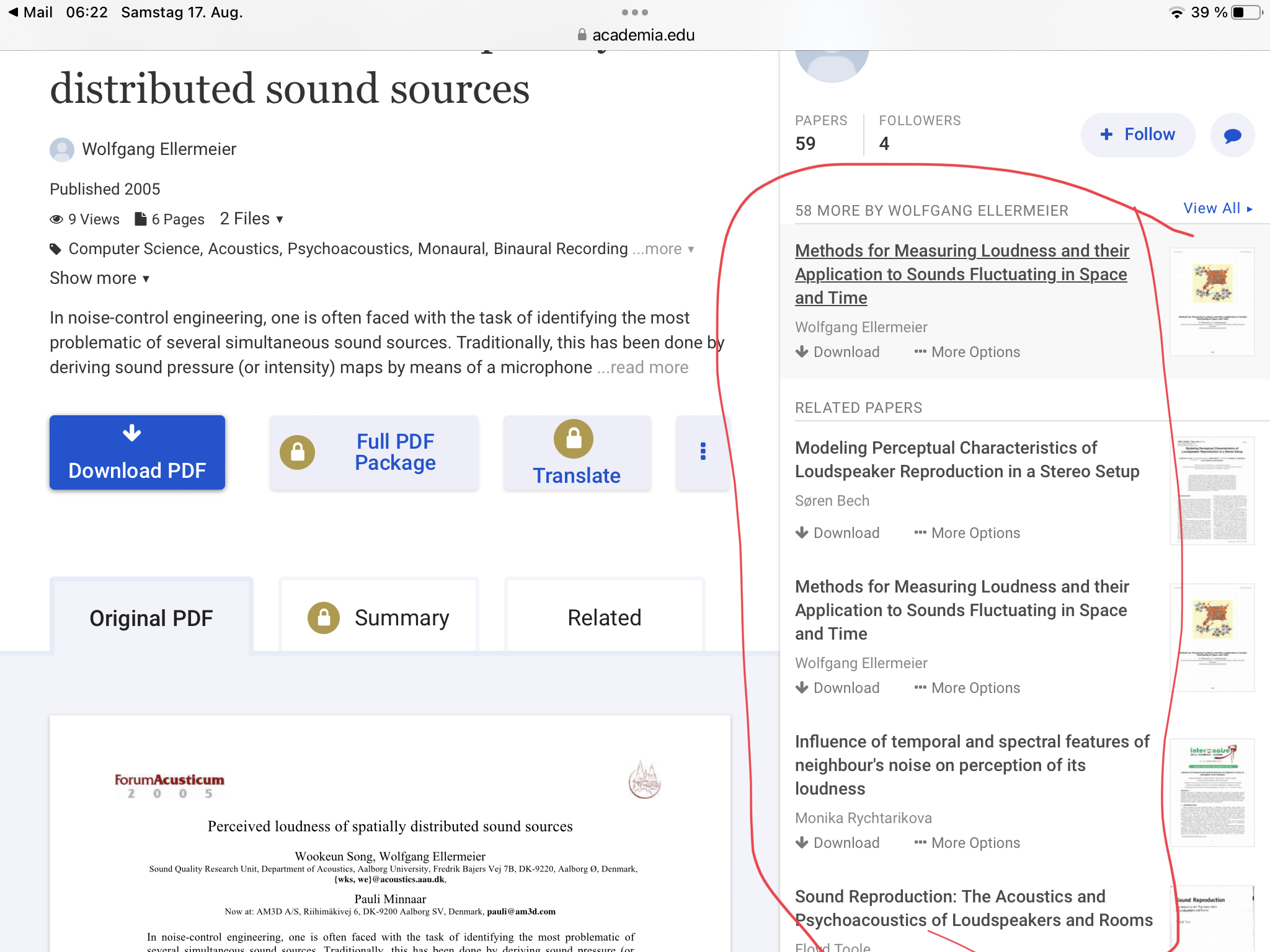Click the Computer Science tag

point(135,249)
